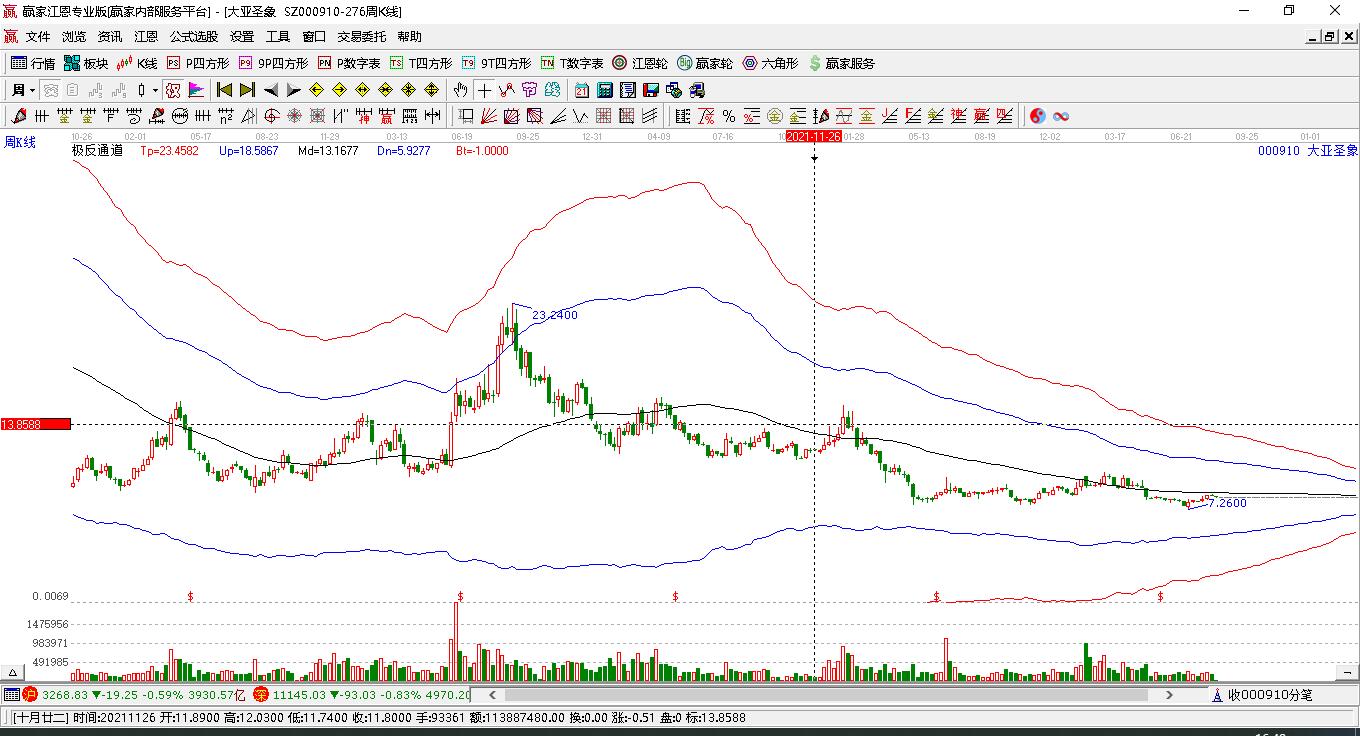
Task: Select the red pencil drawing tool
Action: [x=19, y=116]
